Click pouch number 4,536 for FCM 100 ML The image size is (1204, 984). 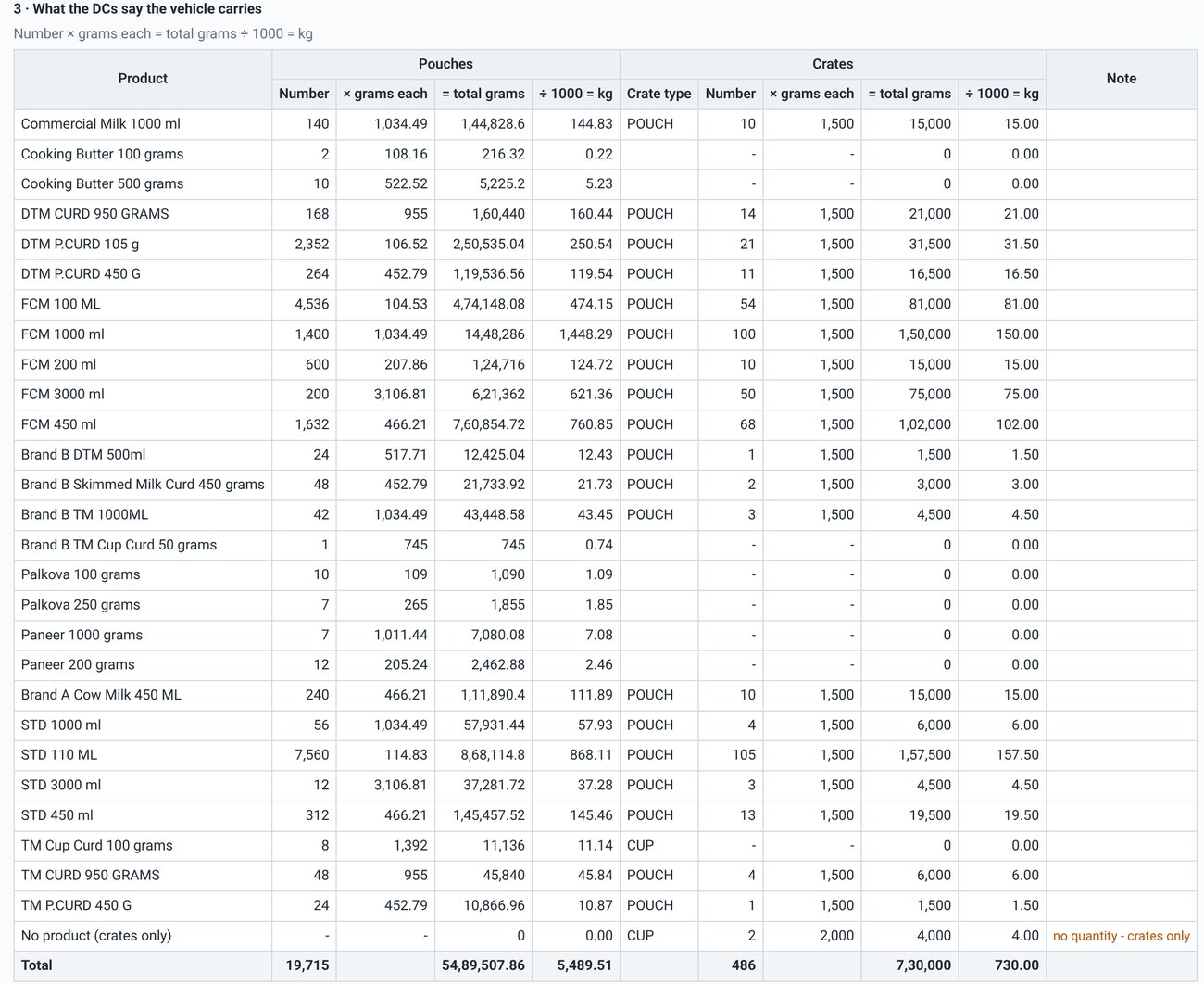pos(312,304)
